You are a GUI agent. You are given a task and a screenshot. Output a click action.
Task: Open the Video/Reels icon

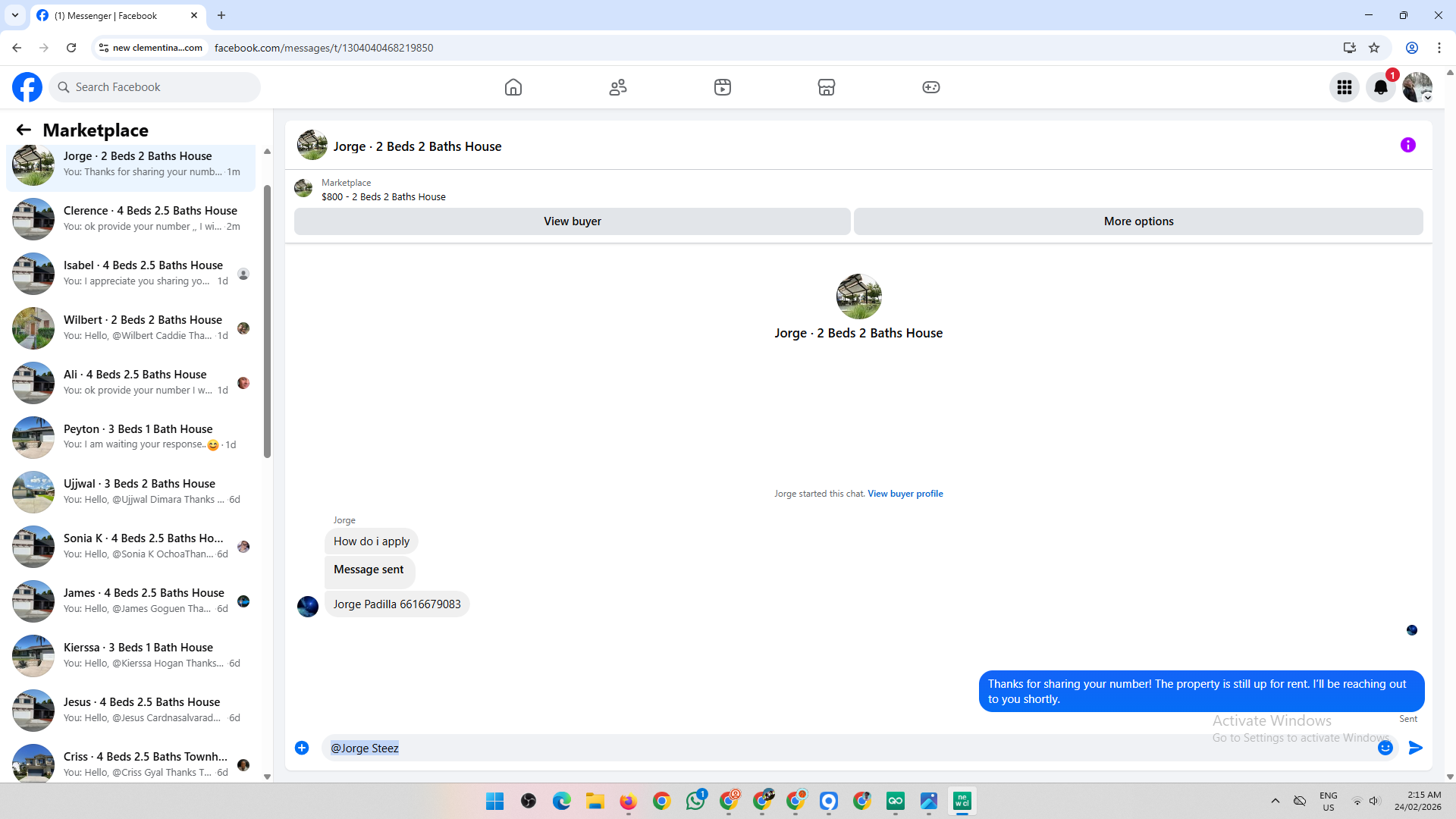click(723, 87)
